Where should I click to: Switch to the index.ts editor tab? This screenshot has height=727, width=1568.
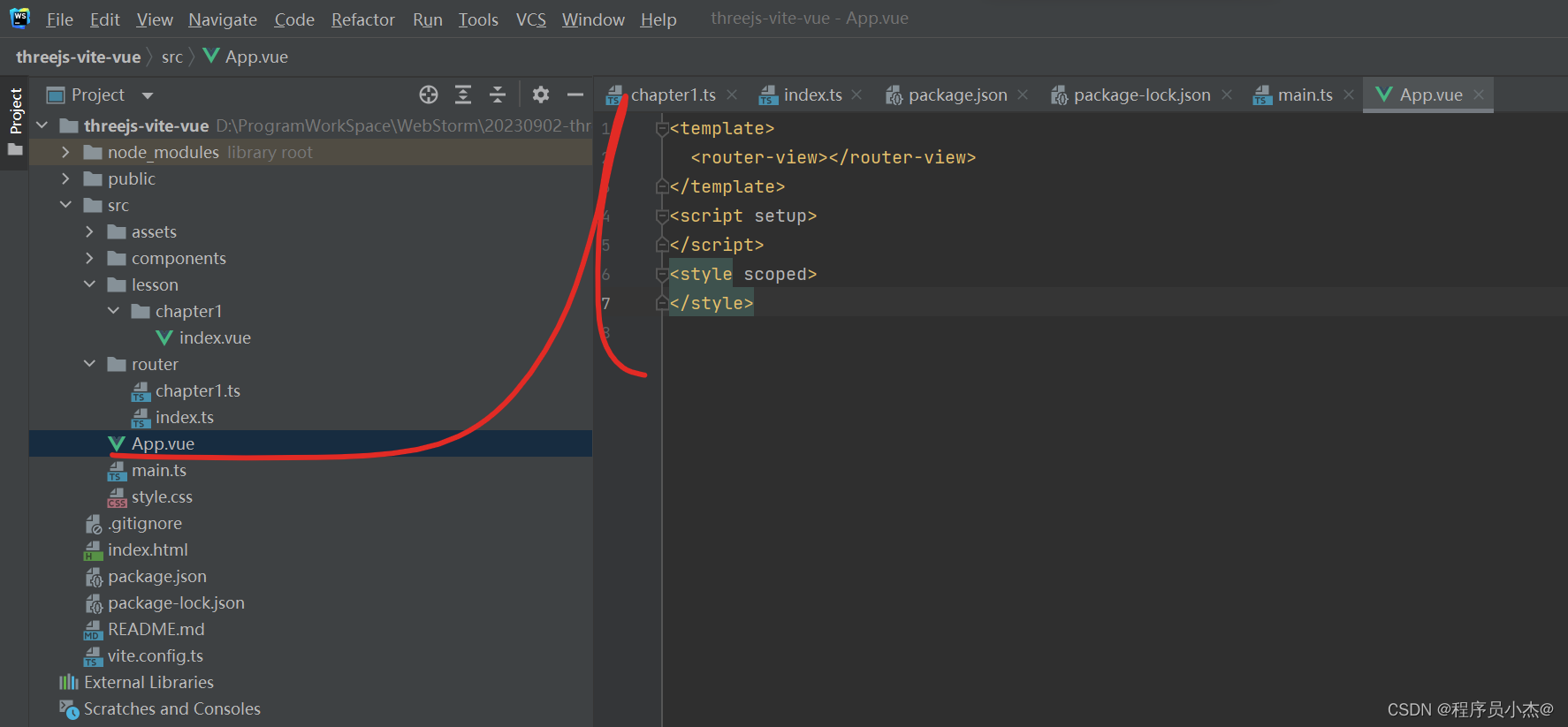point(812,95)
